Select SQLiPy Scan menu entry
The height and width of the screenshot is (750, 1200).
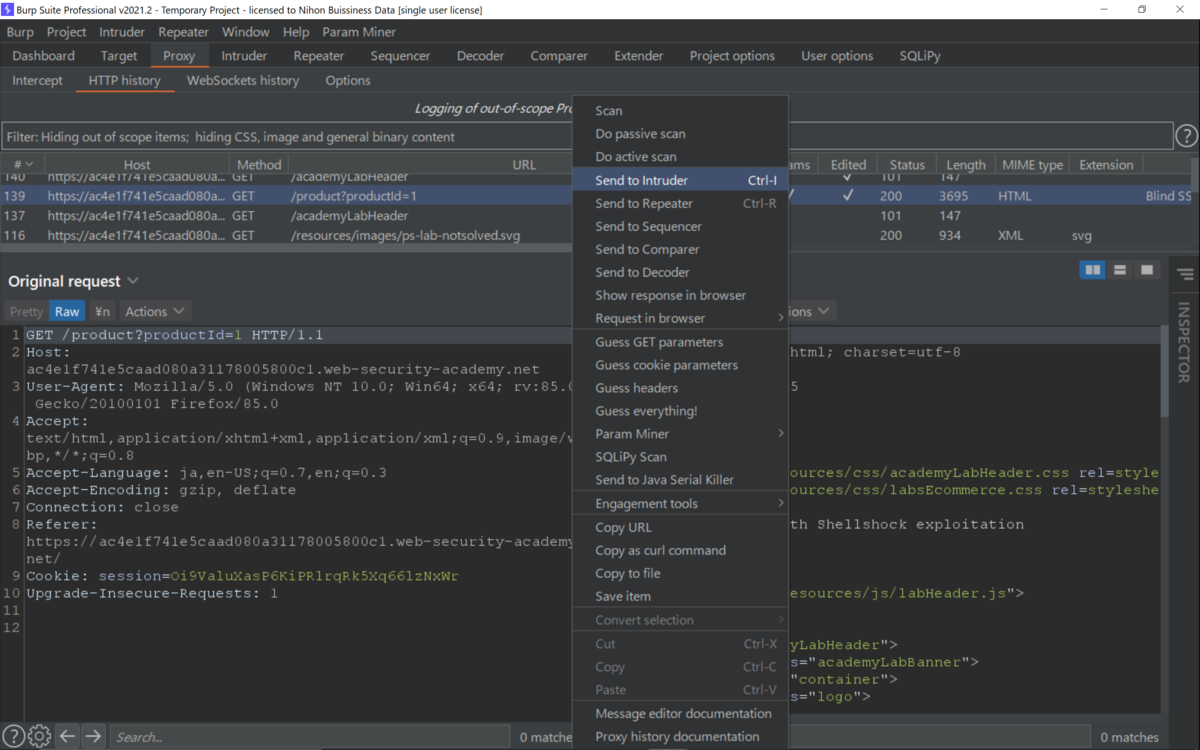point(680,457)
